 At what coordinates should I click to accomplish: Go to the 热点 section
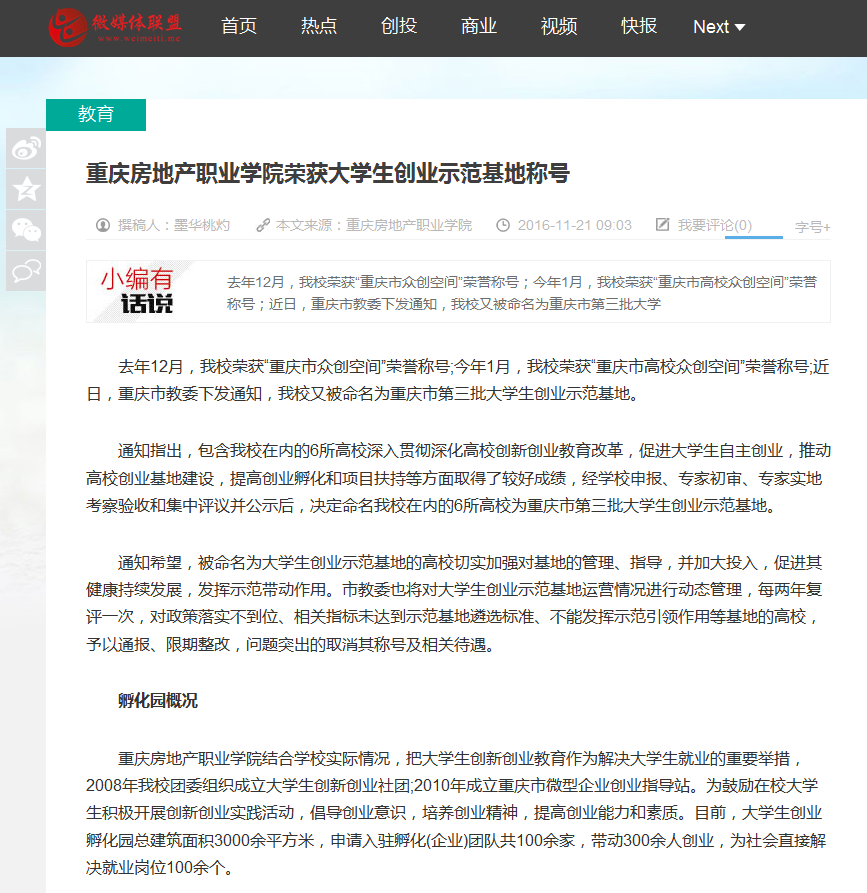[x=319, y=27]
